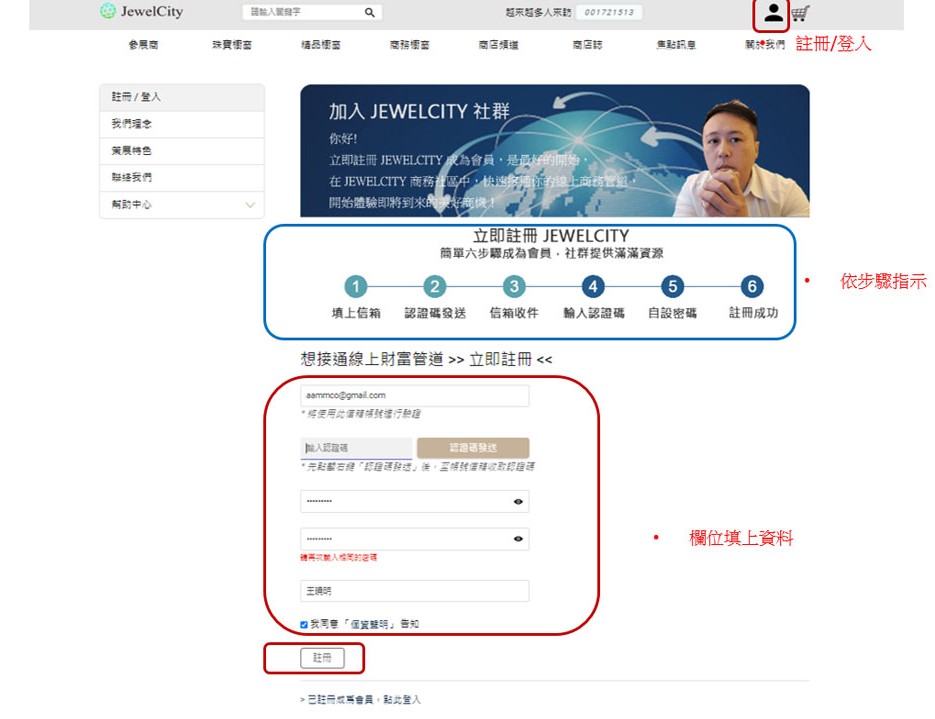Viewport: 935px width, 719px height.
Task: Click the 輸入認證碼 input field
Action: (356, 448)
